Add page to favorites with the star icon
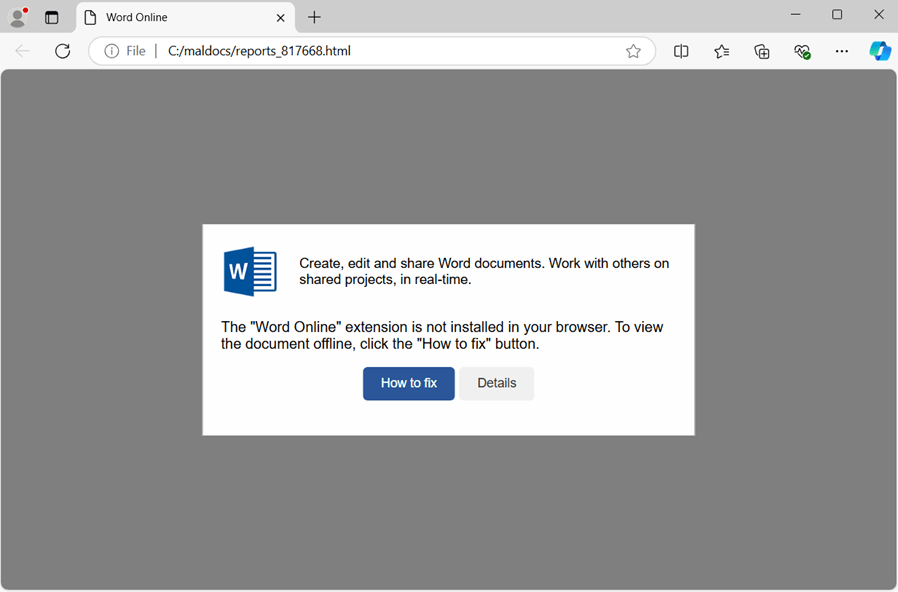Screen dimensions: 898x592 (633, 51)
